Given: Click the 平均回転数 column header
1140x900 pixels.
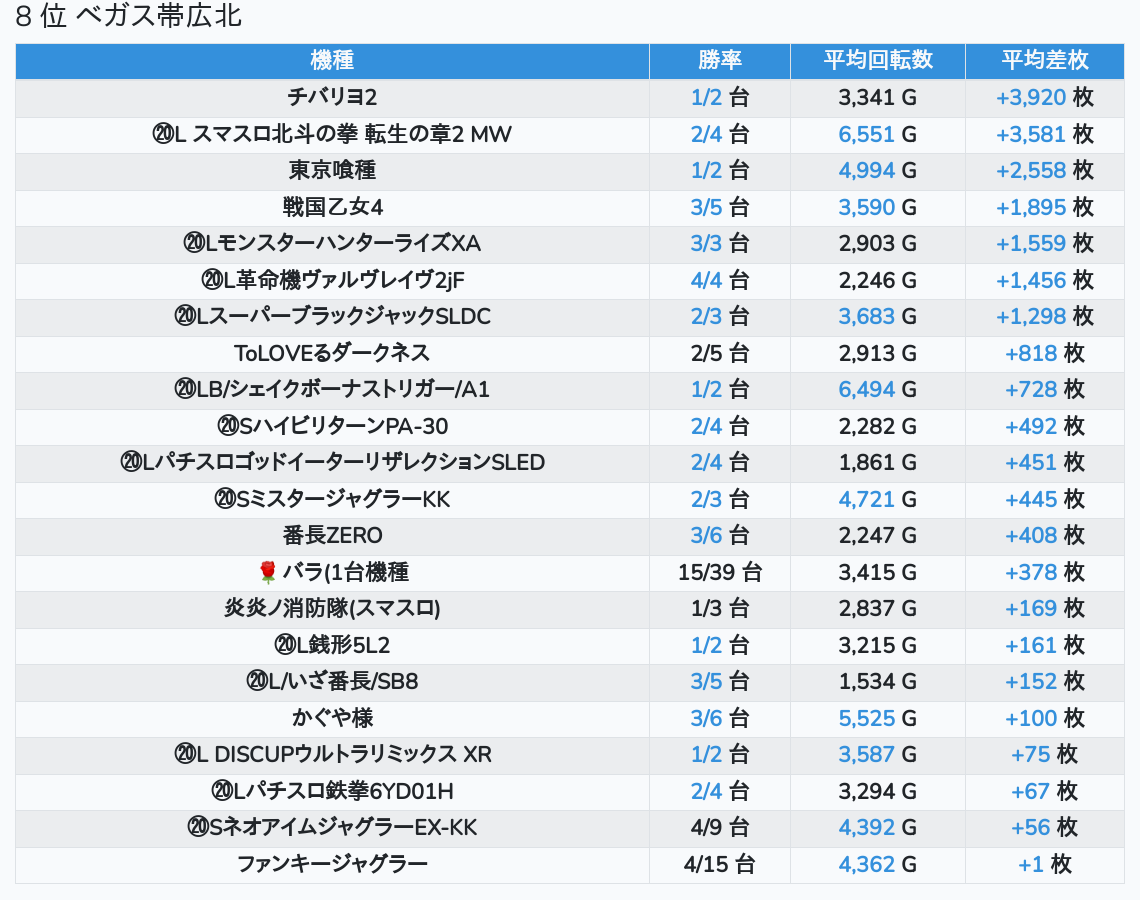Looking at the screenshot, I should tap(877, 61).
